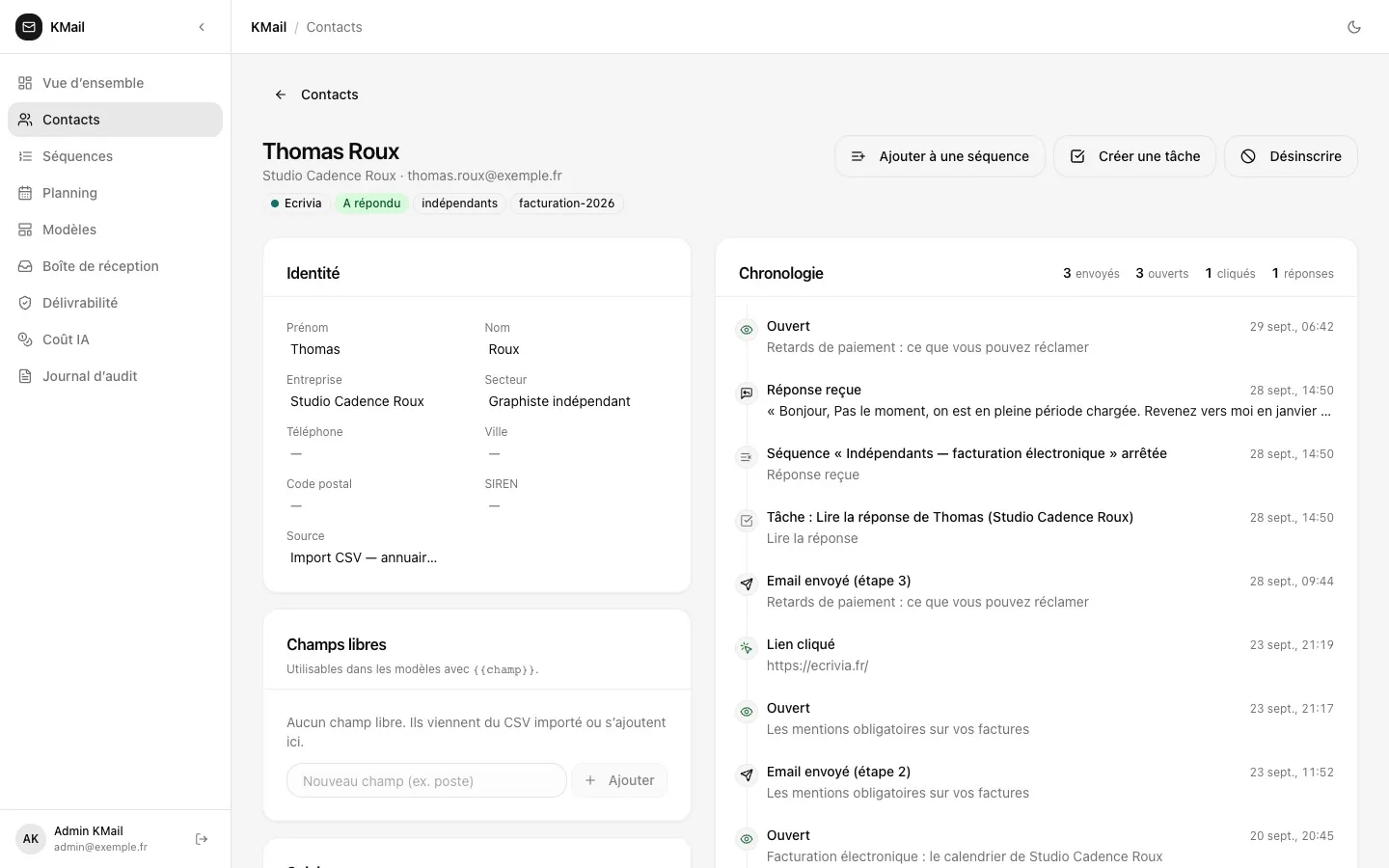This screenshot has width=1389, height=868.
Task: Click Contacts in the breadcrumb
Action: (334, 27)
